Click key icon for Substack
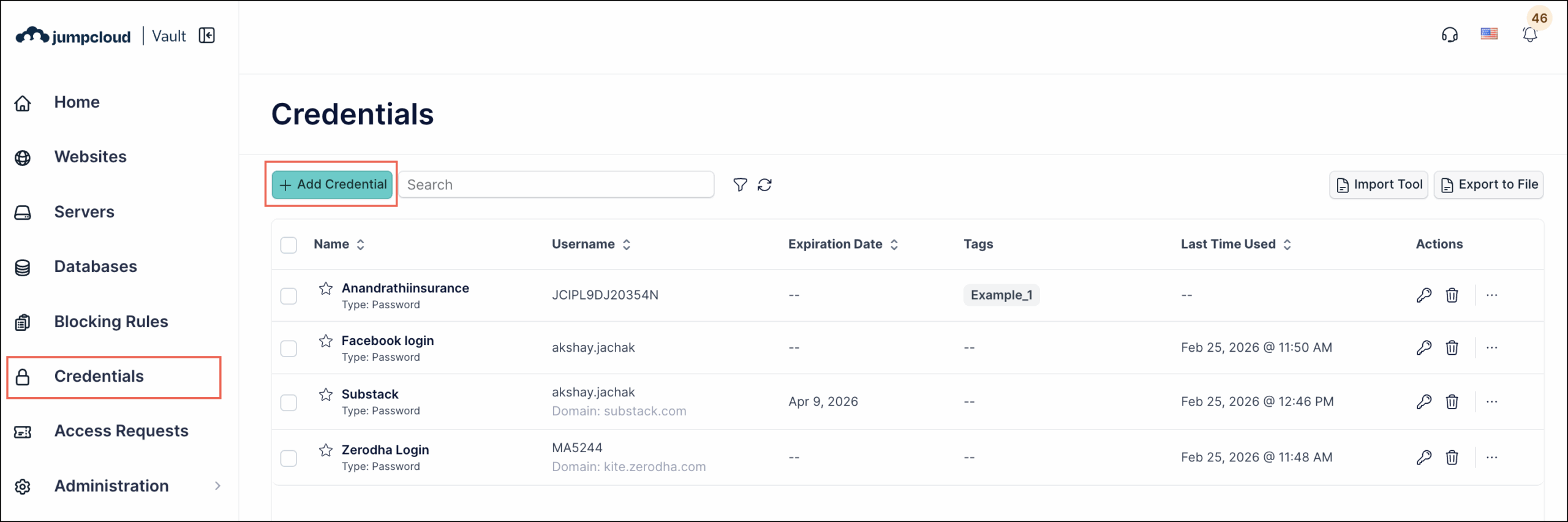This screenshot has width=1568, height=522. [x=1424, y=402]
